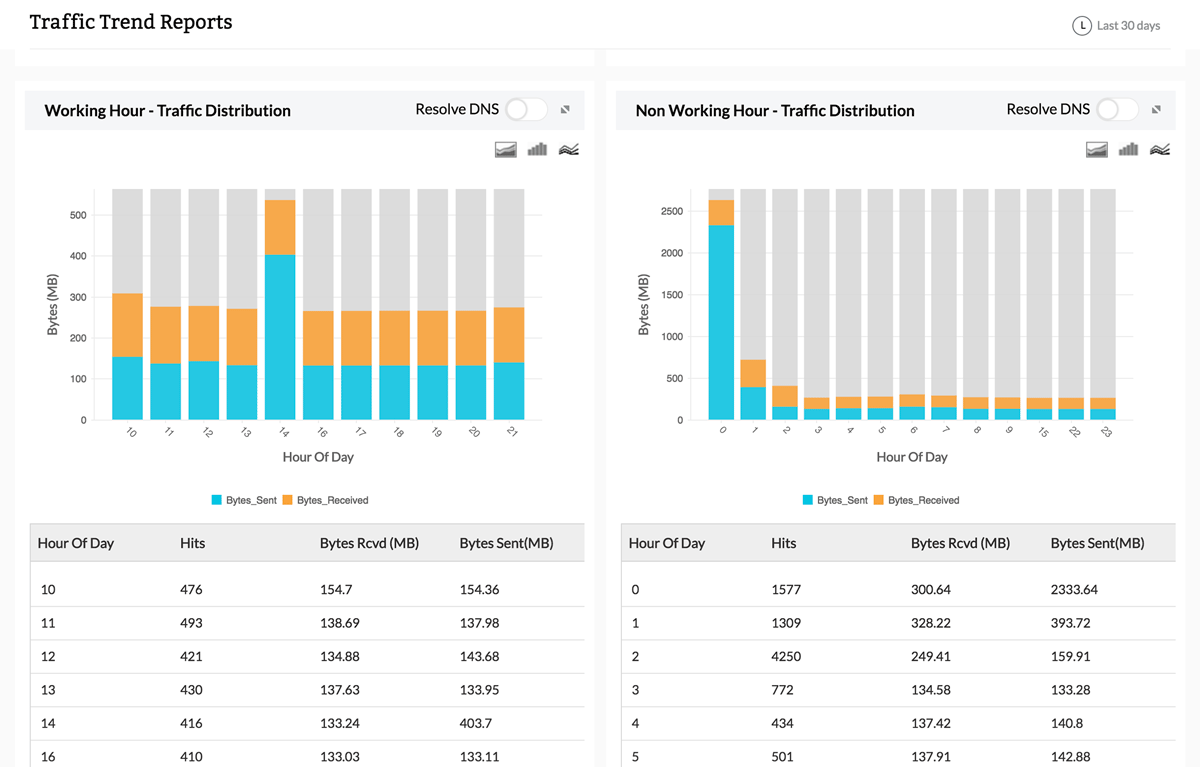Select line chart for Non Working Hour
This screenshot has width=1200, height=767.
1160,150
